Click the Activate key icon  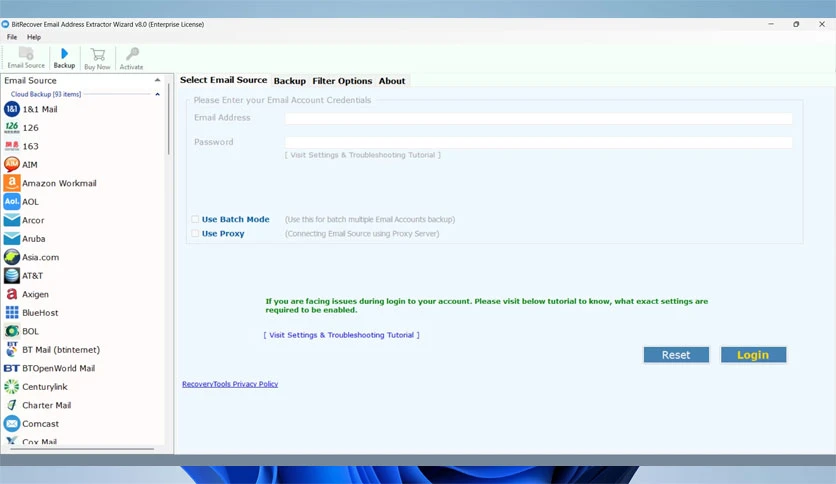(x=132, y=54)
